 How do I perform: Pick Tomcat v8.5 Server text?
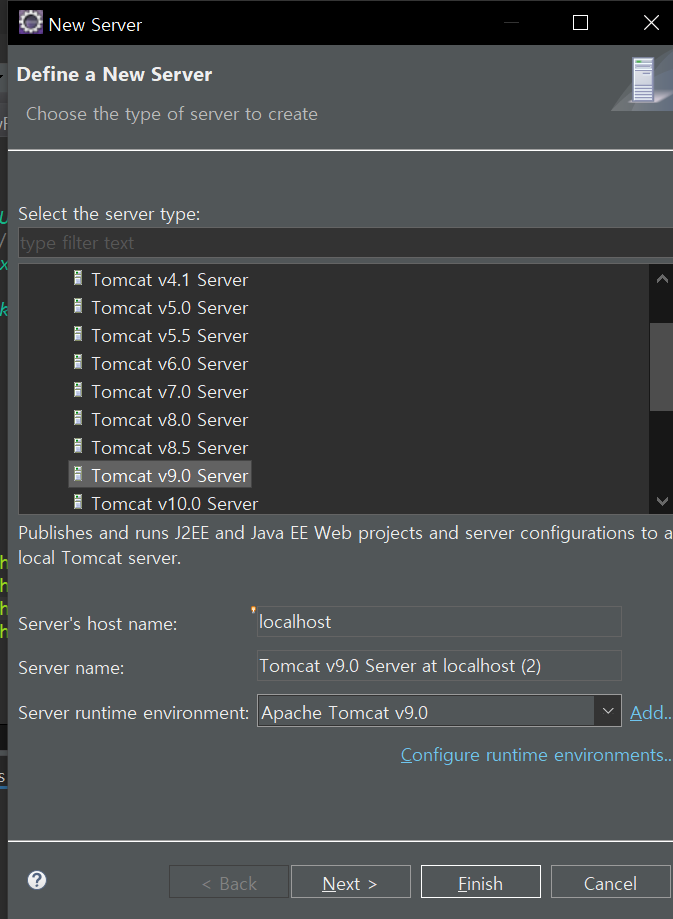coord(169,448)
